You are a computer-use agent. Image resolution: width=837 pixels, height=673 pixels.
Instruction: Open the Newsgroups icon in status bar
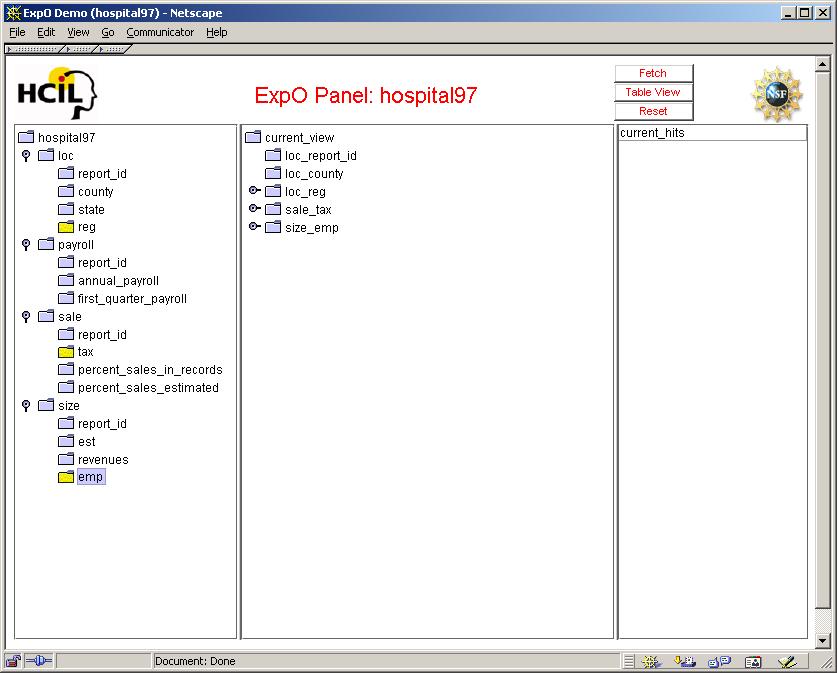[718, 661]
